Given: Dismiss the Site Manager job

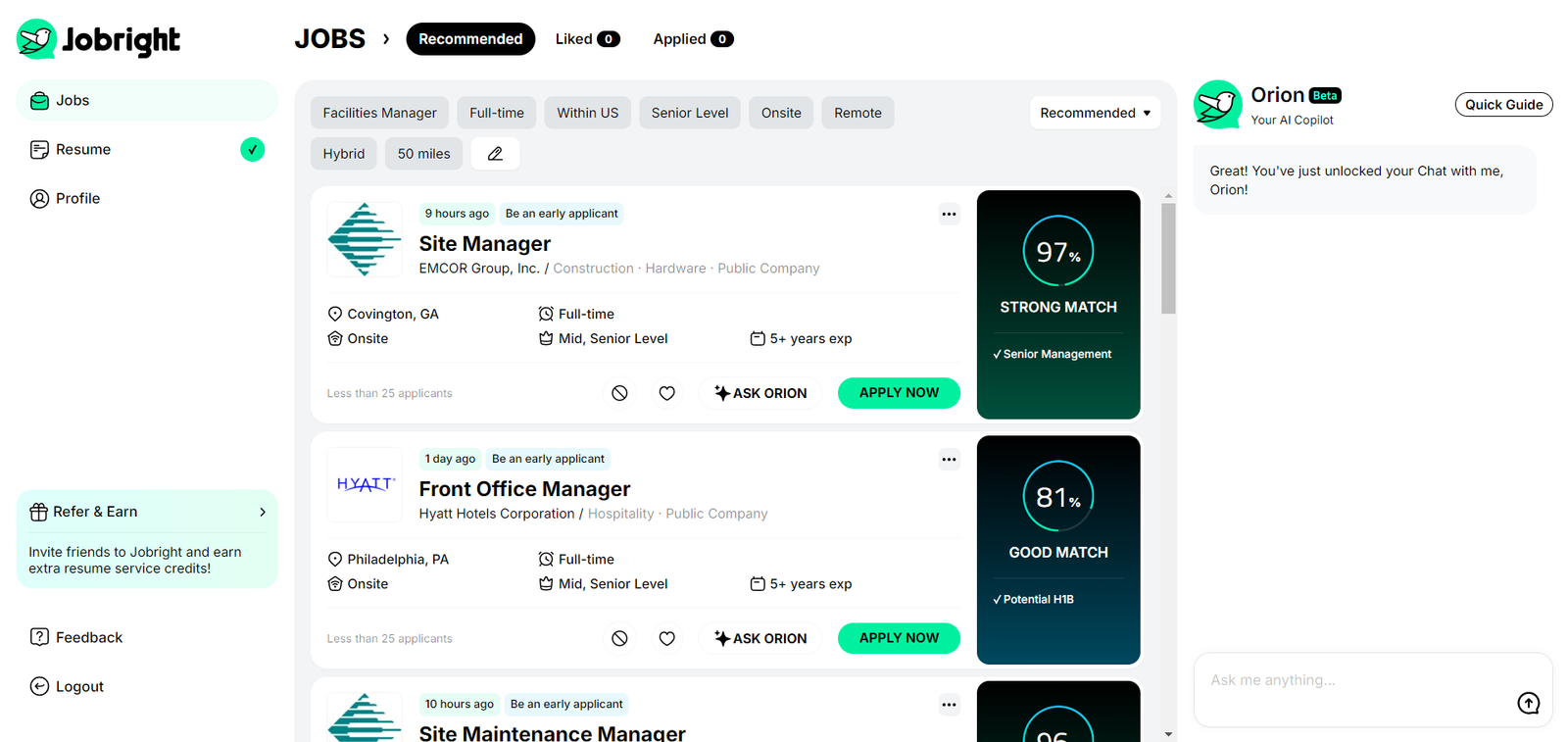Looking at the screenshot, I should pyautogui.click(x=619, y=393).
